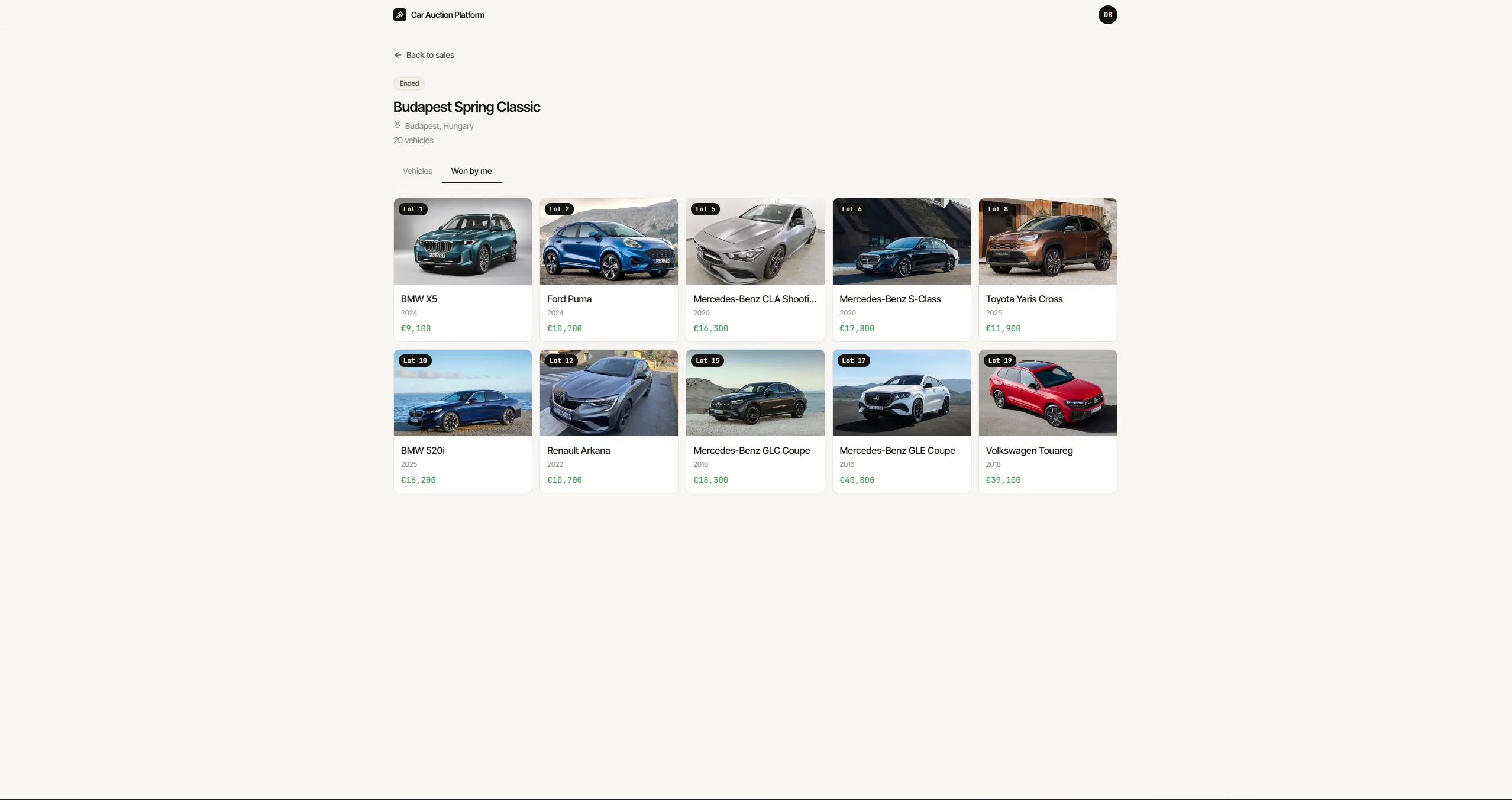Open the Ford Puma car photo
This screenshot has width=1512, height=800.
(609, 241)
